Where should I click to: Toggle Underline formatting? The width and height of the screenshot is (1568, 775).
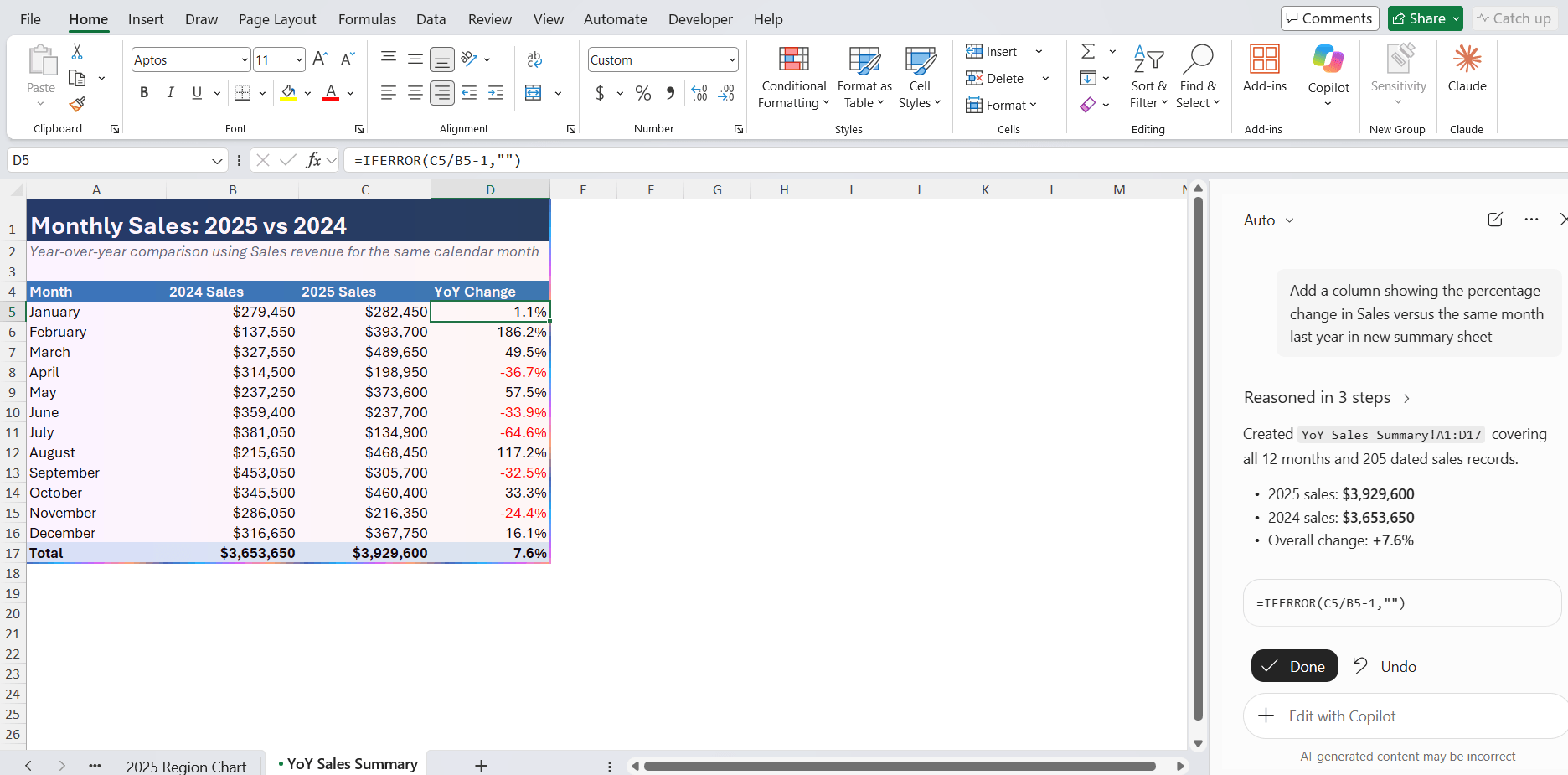click(x=197, y=92)
